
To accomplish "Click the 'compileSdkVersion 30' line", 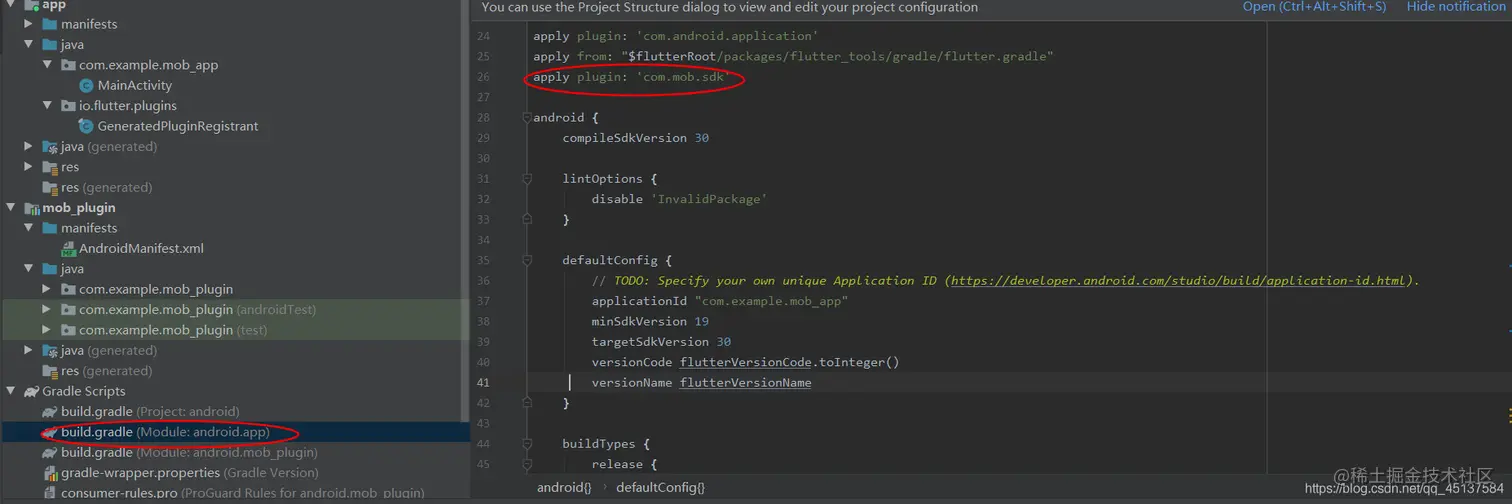I will [636, 138].
